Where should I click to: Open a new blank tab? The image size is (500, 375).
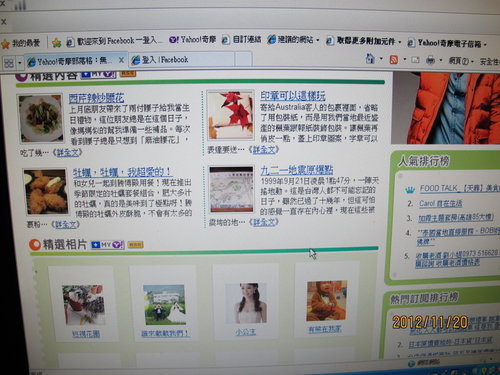click(x=243, y=59)
